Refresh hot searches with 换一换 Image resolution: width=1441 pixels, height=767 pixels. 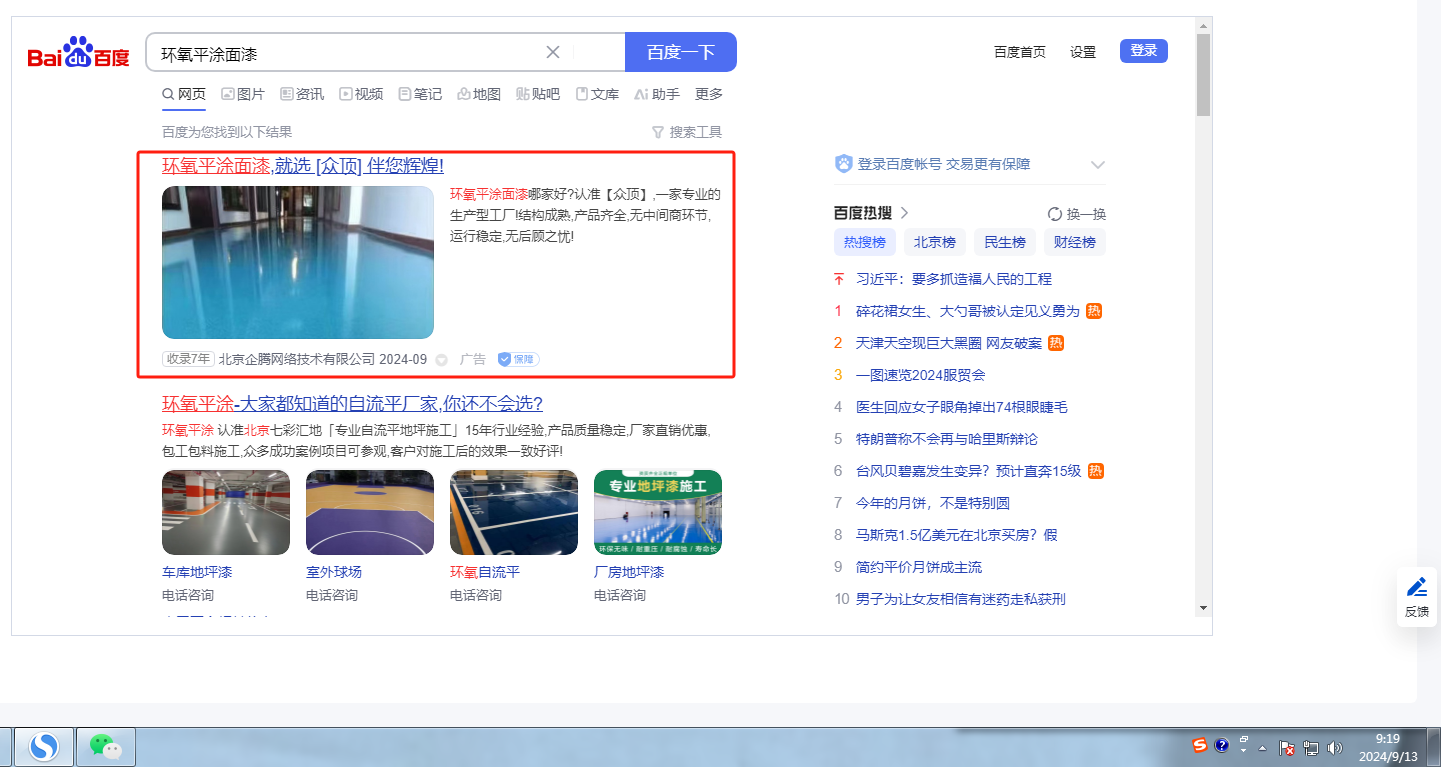[1077, 214]
